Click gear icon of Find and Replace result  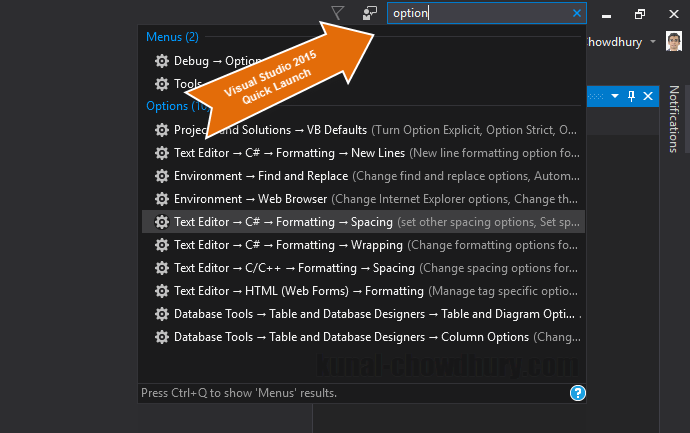pyautogui.click(x=162, y=176)
